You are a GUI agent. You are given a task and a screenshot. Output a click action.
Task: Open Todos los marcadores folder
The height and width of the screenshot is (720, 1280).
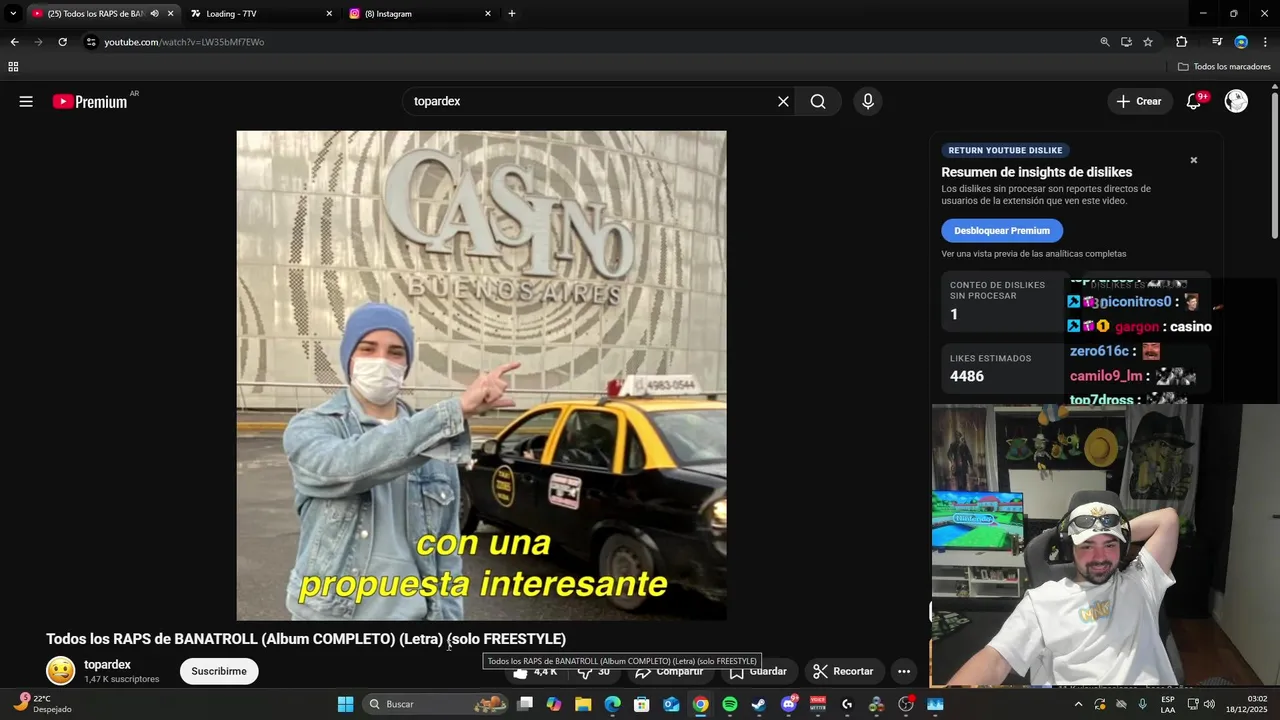pyautogui.click(x=1224, y=67)
